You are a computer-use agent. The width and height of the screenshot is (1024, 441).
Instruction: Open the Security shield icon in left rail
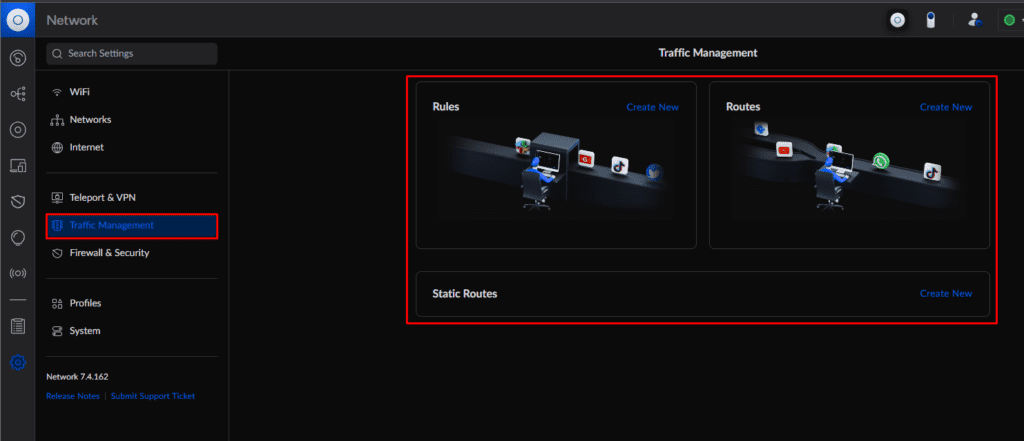[x=18, y=201]
